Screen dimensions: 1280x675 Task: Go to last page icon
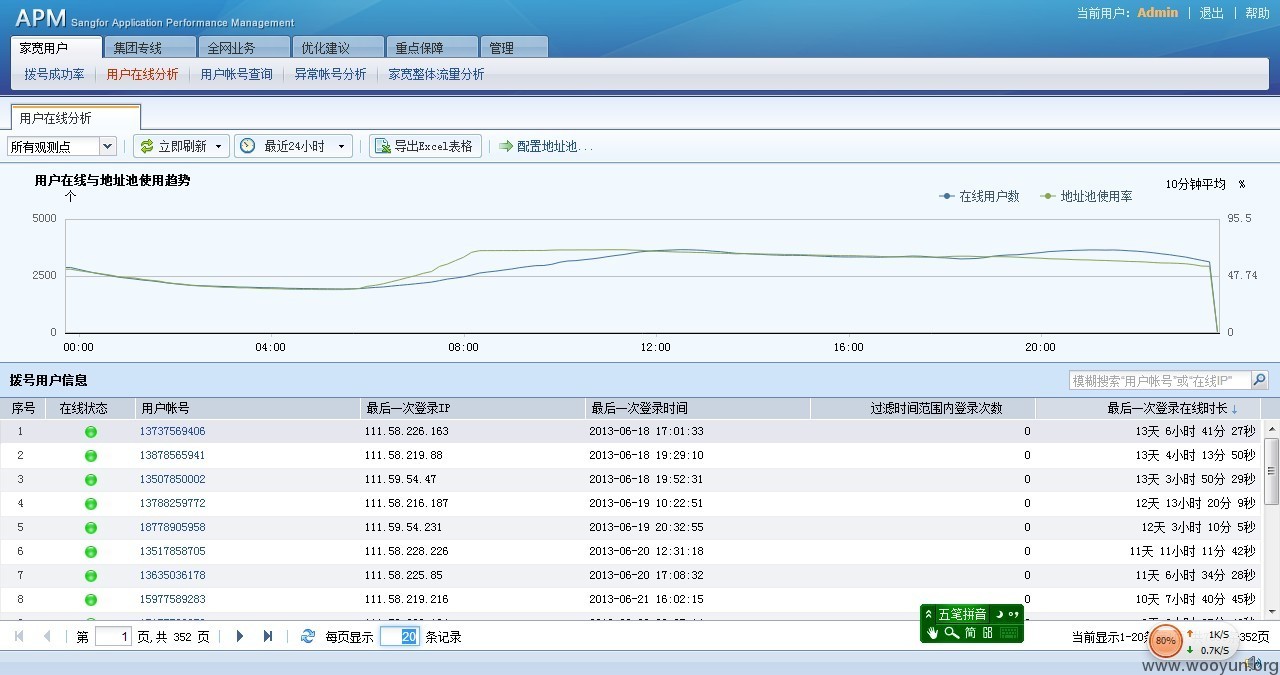[x=268, y=636]
